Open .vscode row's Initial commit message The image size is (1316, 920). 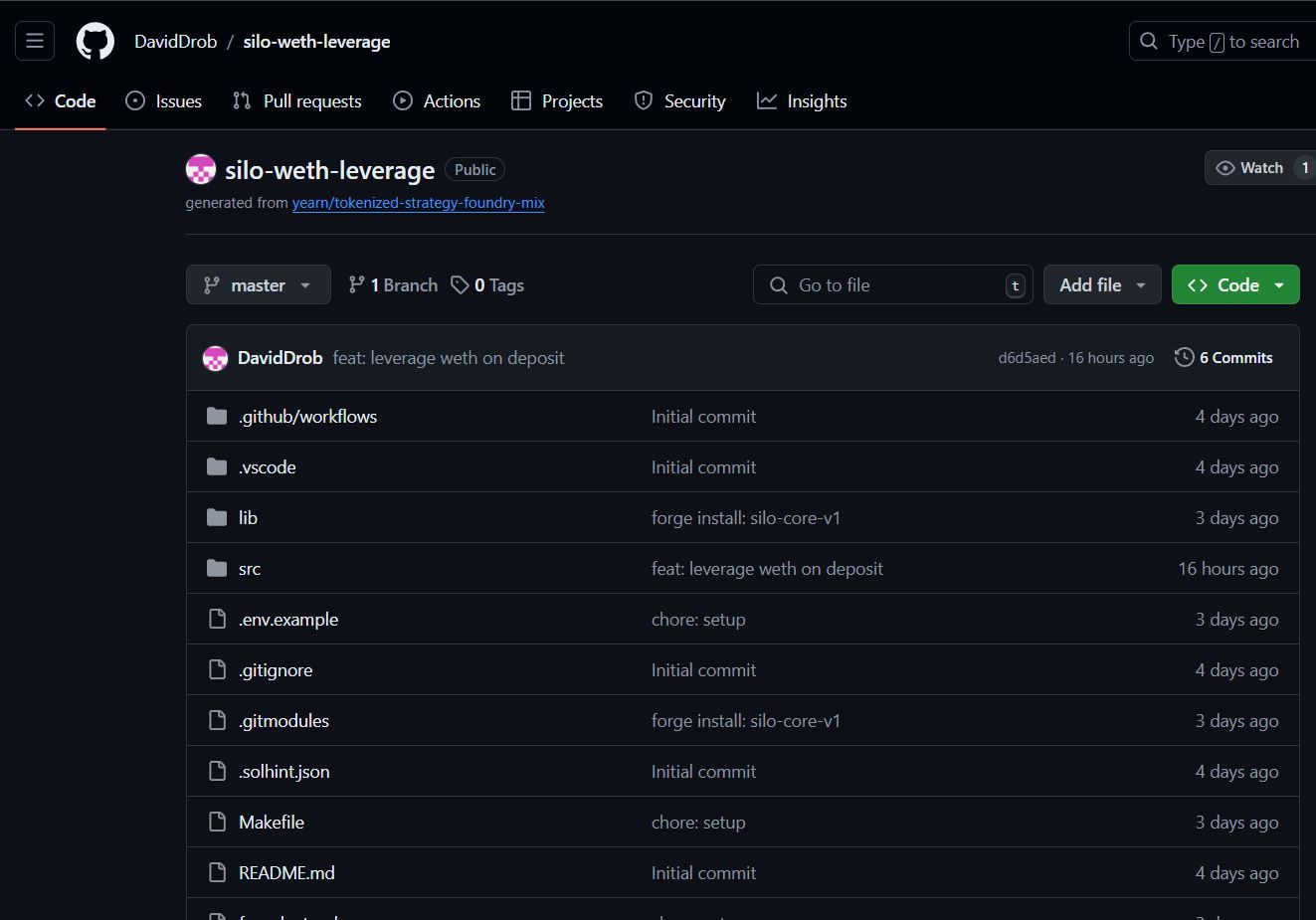coord(703,466)
